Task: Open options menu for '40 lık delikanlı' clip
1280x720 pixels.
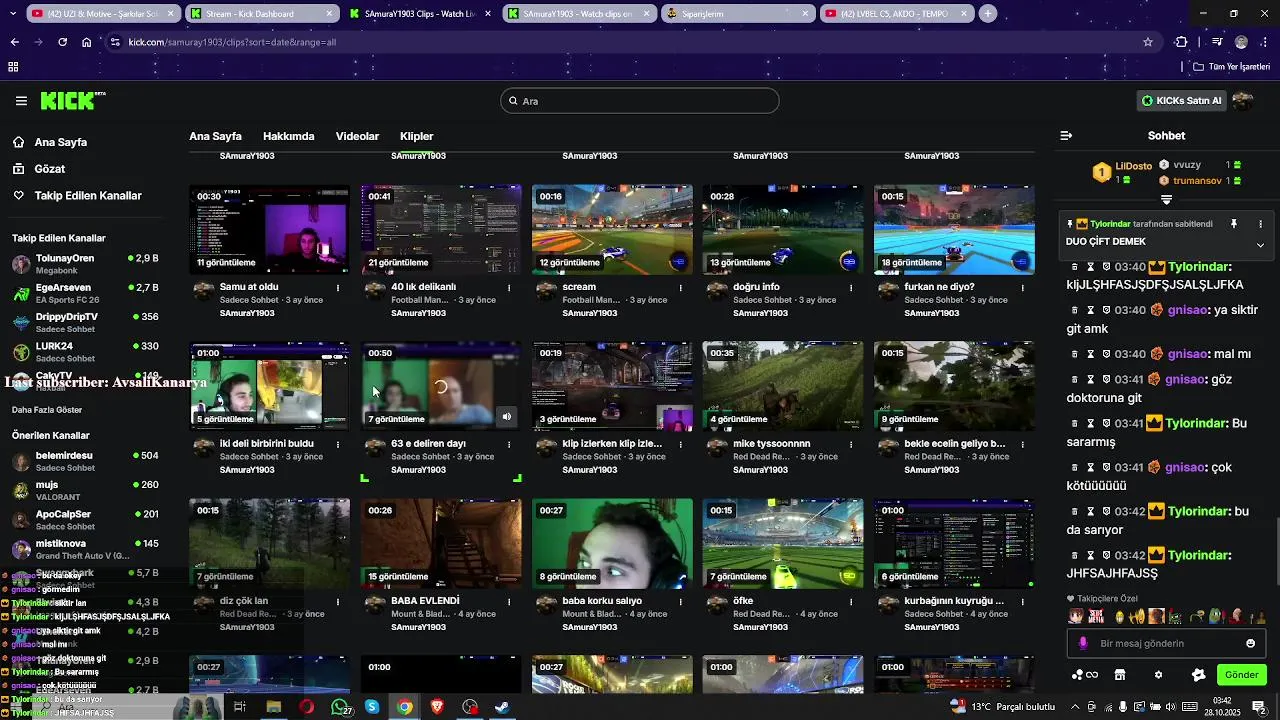Action: click(509, 288)
